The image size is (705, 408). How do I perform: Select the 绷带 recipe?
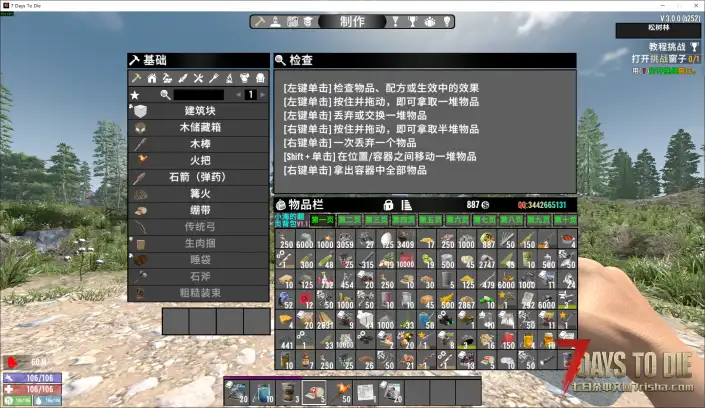pos(199,210)
